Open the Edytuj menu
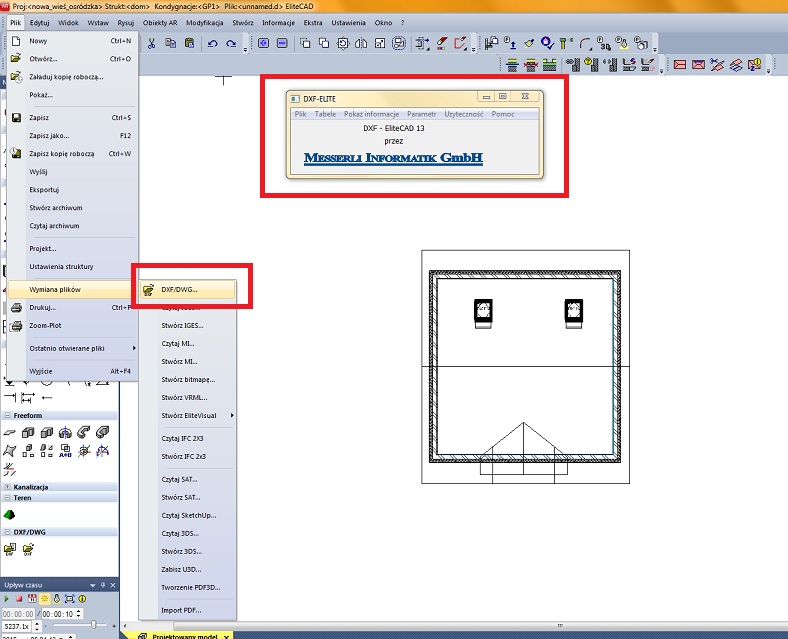Viewport: 788px width, 639px height. [39, 23]
